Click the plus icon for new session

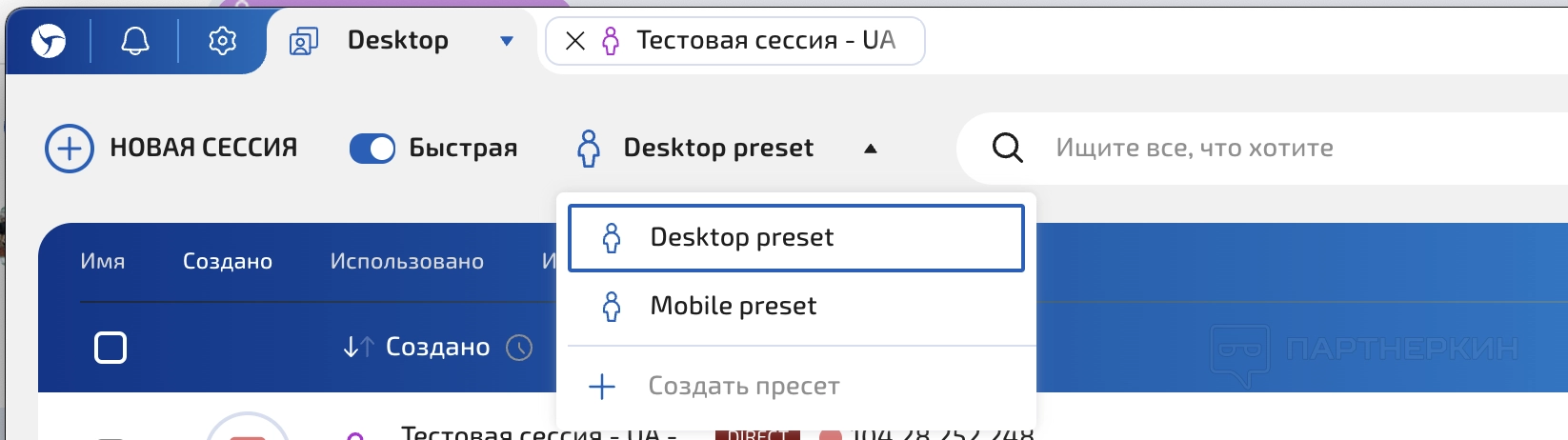point(70,149)
